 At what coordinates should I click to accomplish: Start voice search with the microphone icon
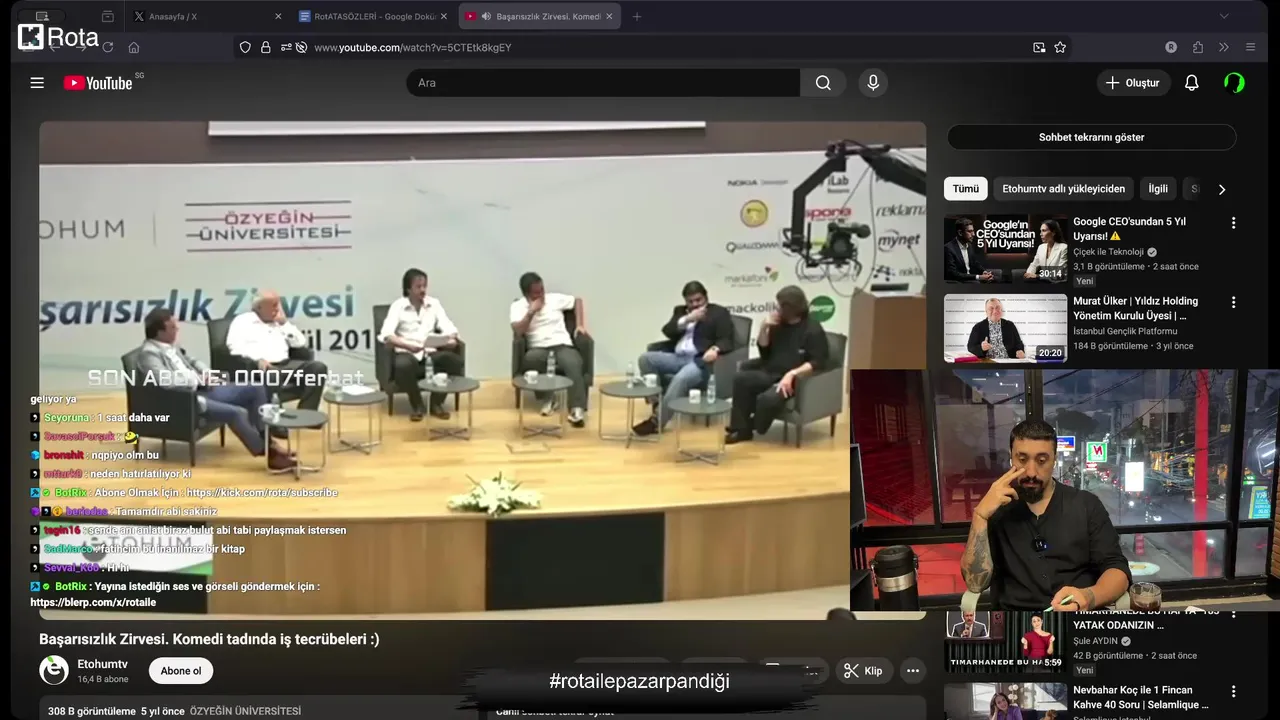click(873, 83)
